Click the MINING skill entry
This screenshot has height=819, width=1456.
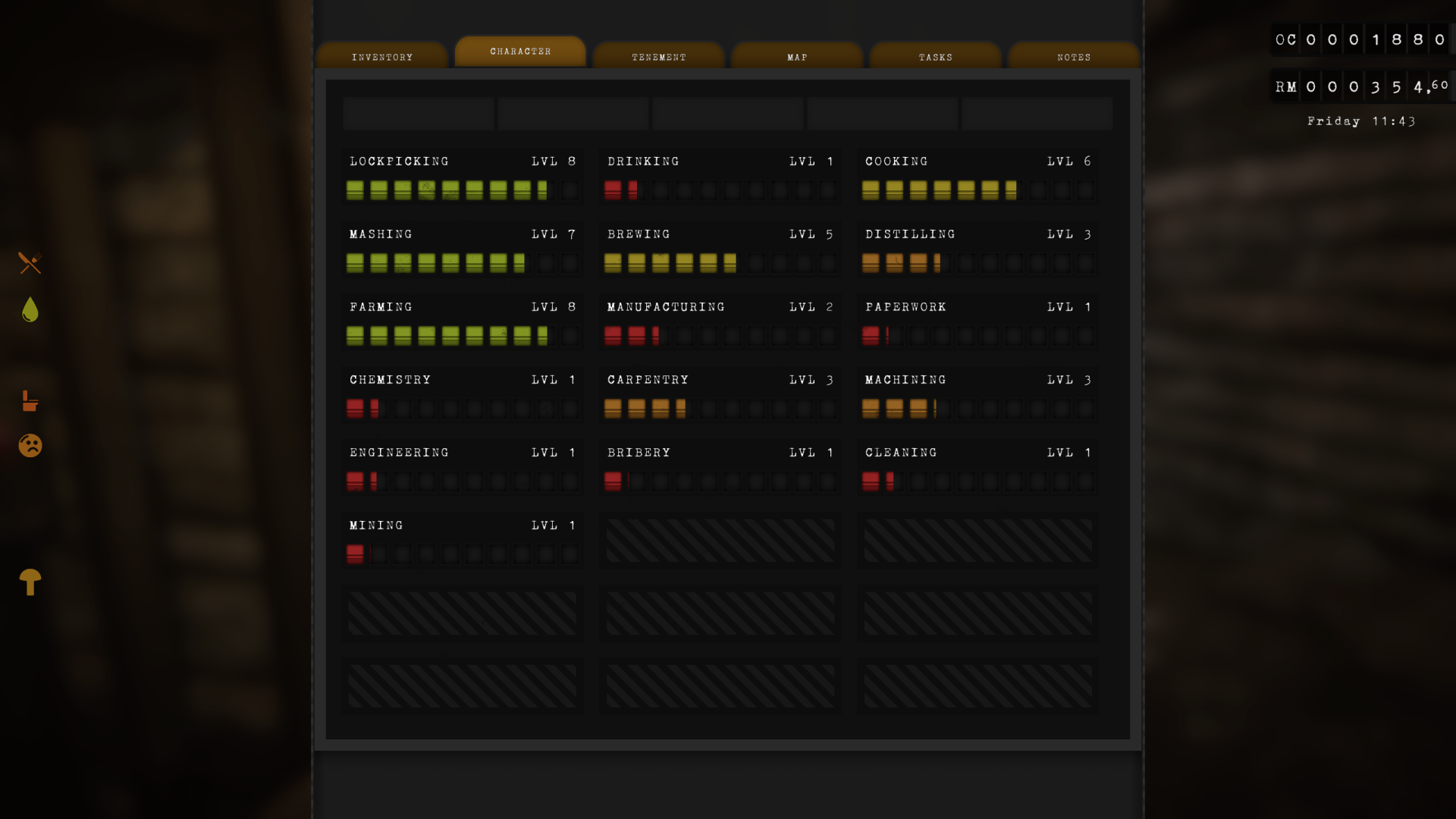tap(375, 525)
